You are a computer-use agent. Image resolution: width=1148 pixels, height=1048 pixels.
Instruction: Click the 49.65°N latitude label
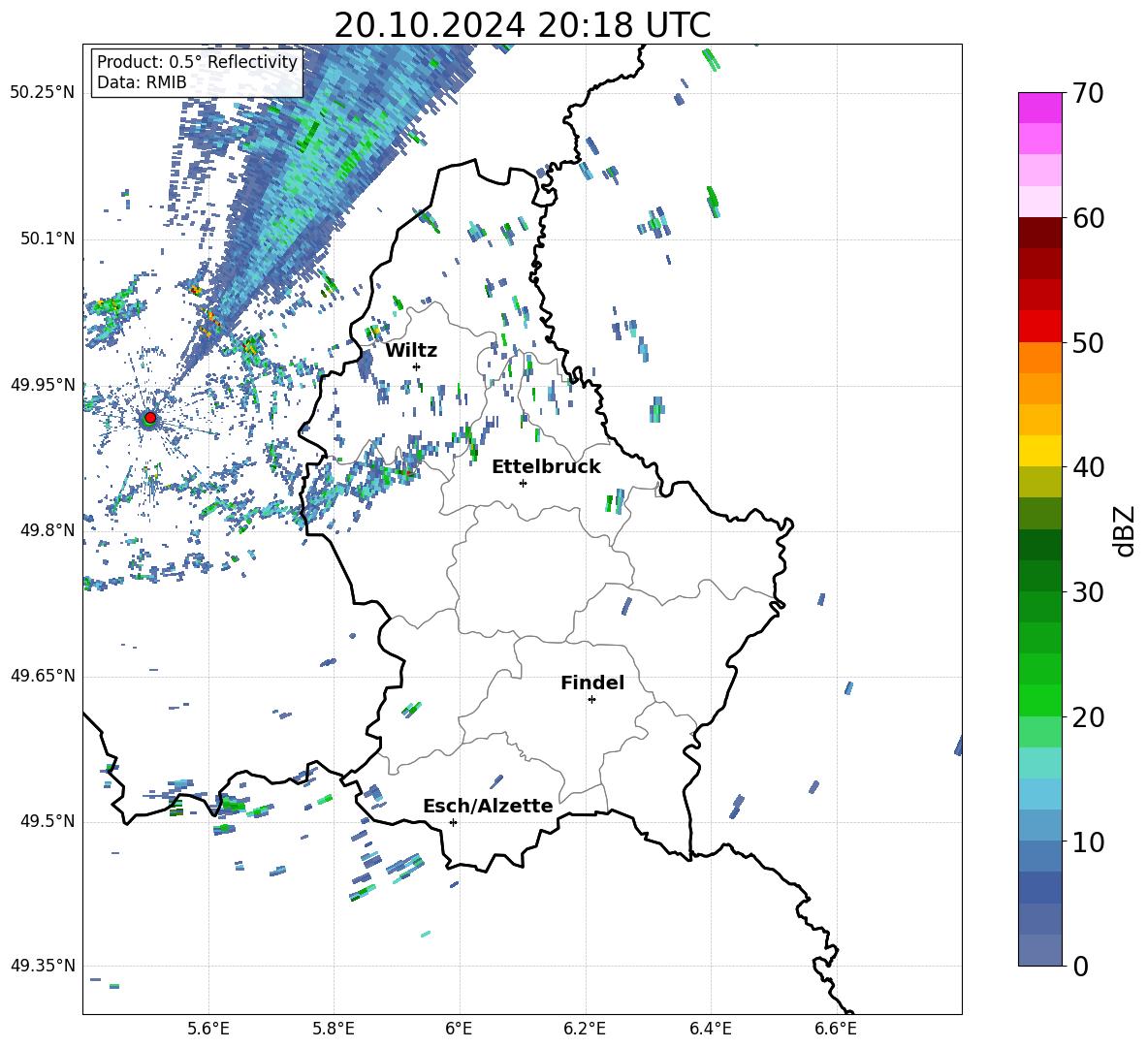click(x=43, y=677)
